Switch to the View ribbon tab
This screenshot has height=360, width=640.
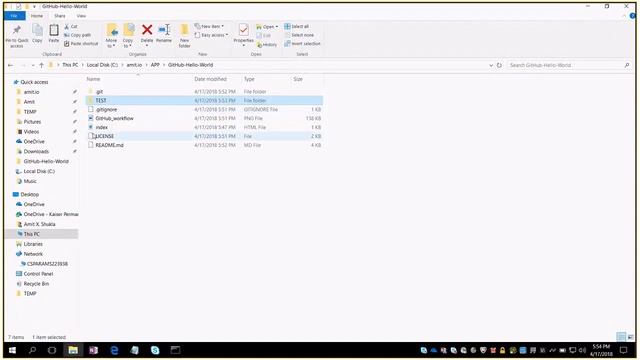pos(81,16)
